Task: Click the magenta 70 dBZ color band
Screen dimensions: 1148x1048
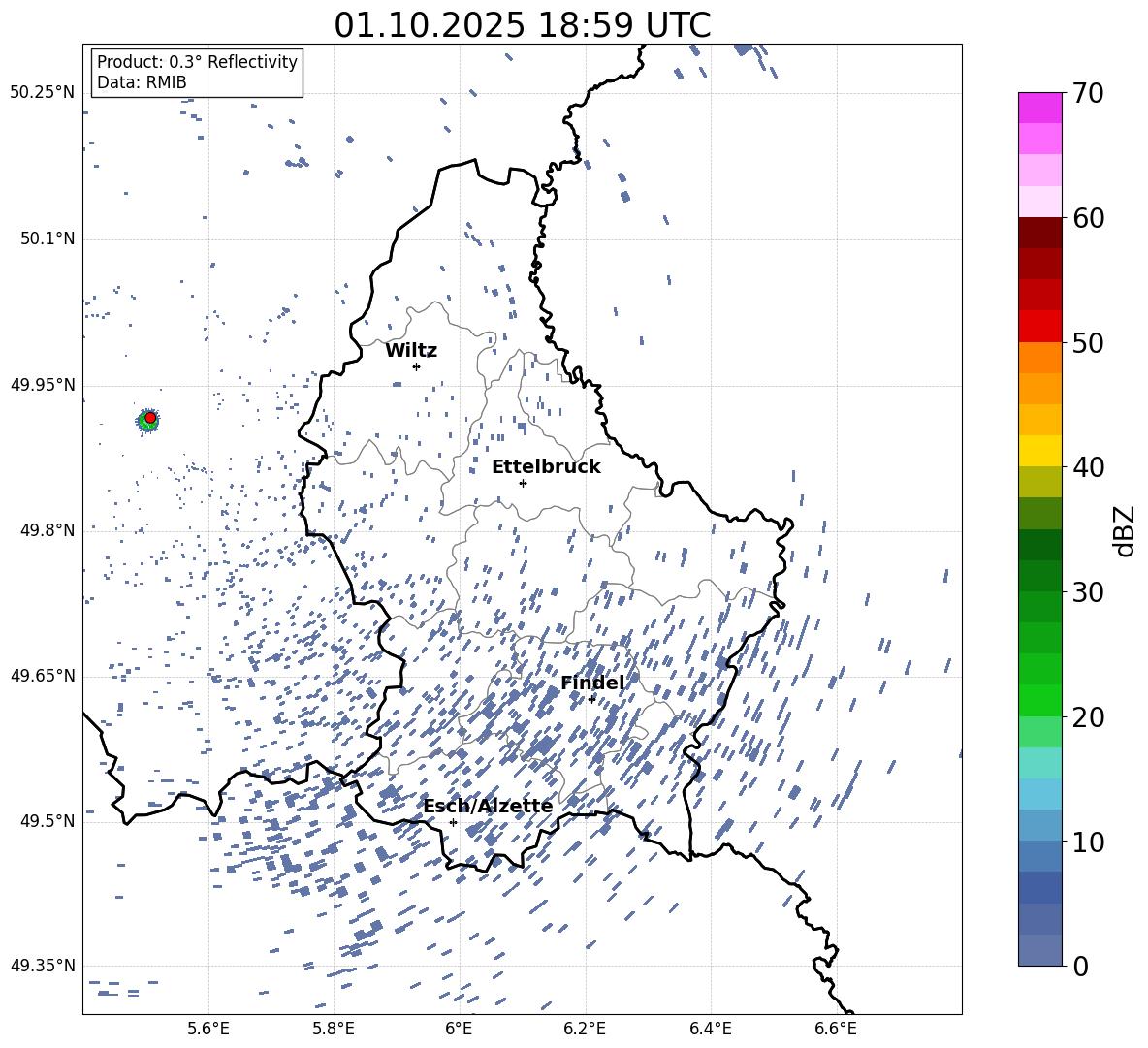Action: [x=1039, y=108]
